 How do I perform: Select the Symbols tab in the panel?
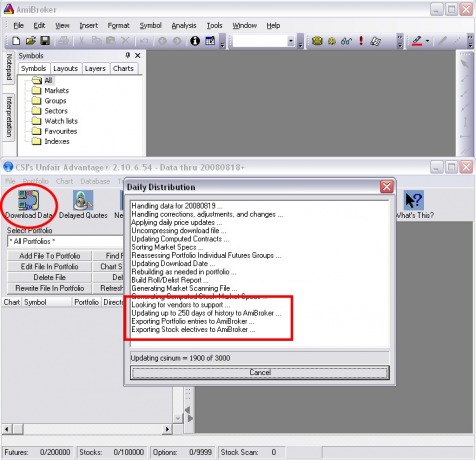33,68
